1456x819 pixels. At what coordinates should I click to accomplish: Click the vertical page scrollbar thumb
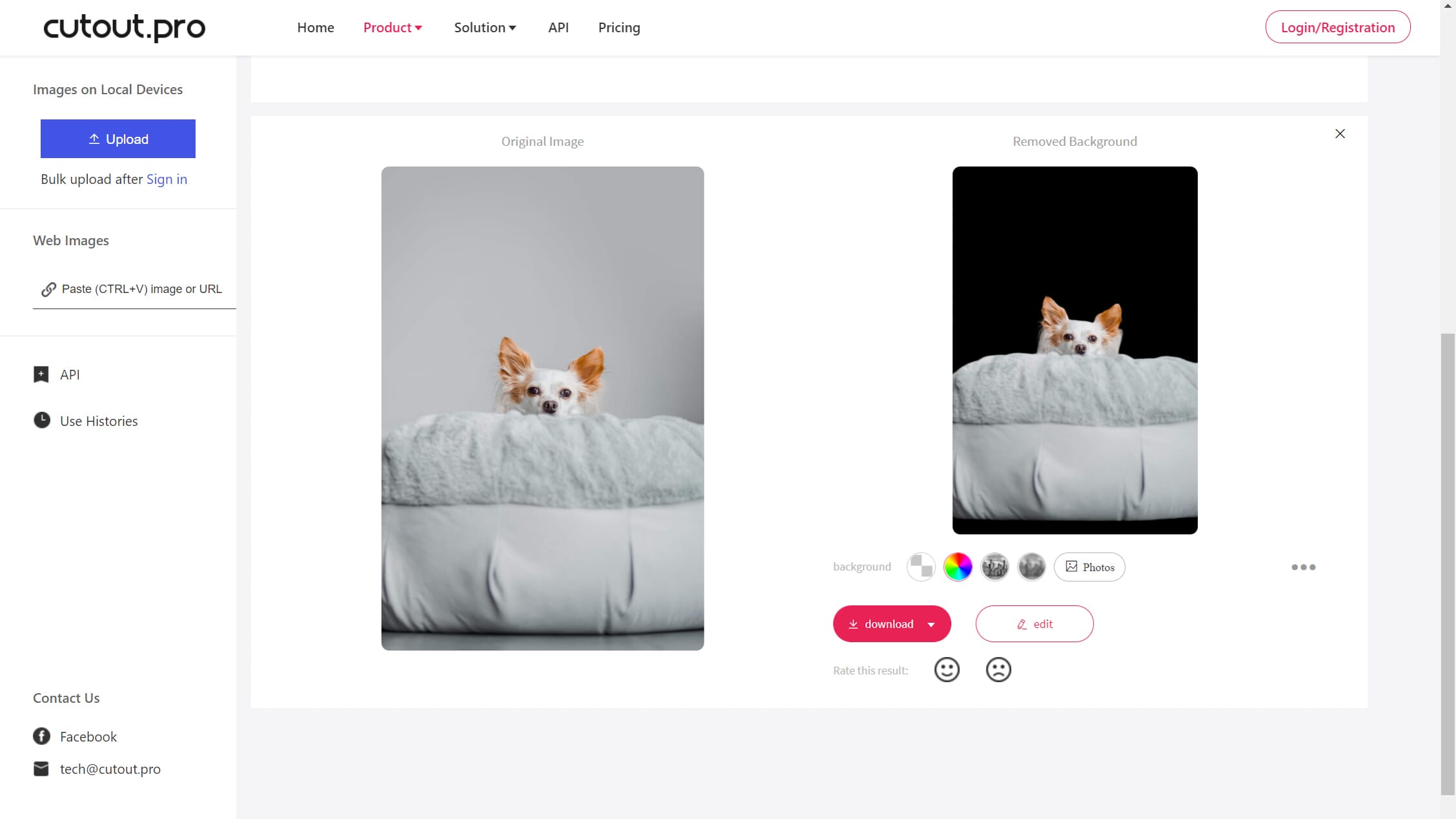coord(1448,564)
